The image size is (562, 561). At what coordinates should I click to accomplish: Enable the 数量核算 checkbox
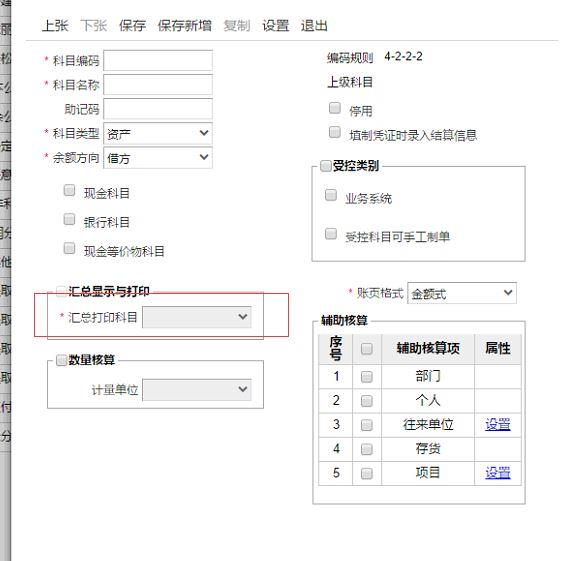(61, 360)
